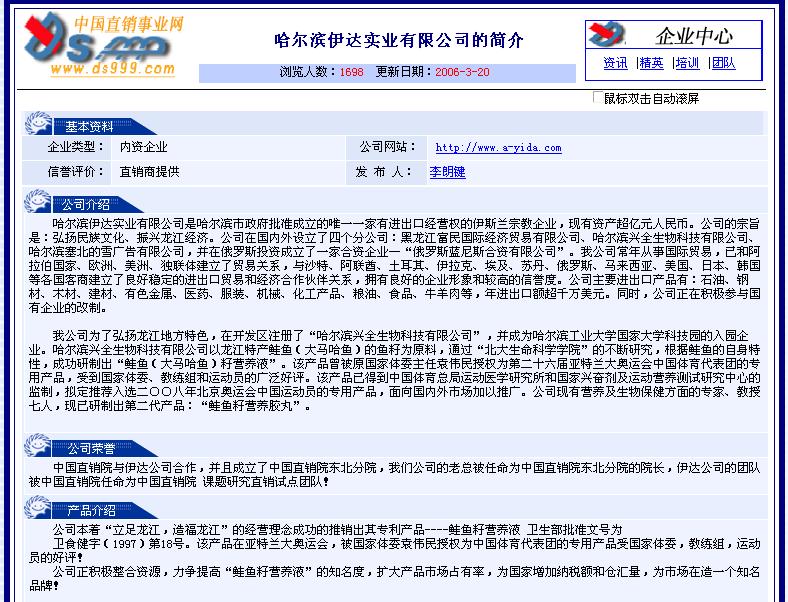Click the 浏览人数 label
788x602 pixels.
pos(308,72)
